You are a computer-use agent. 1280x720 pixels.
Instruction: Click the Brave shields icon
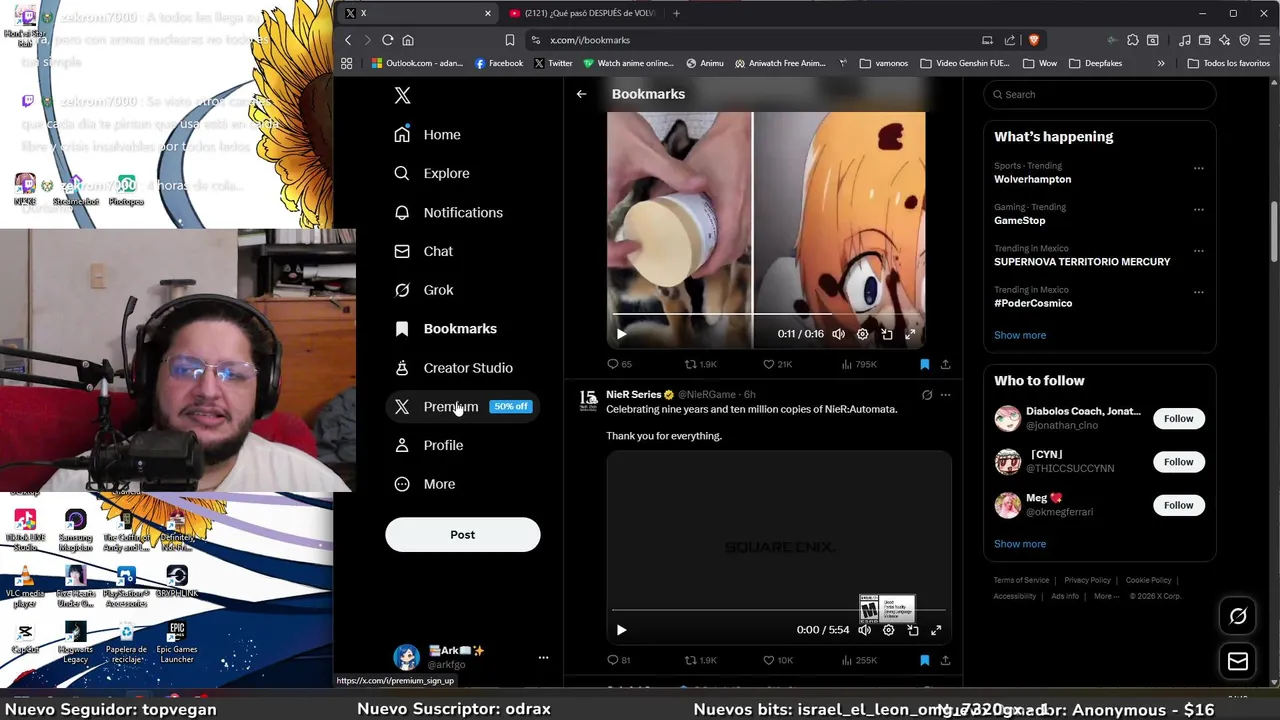pos(1033,40)
